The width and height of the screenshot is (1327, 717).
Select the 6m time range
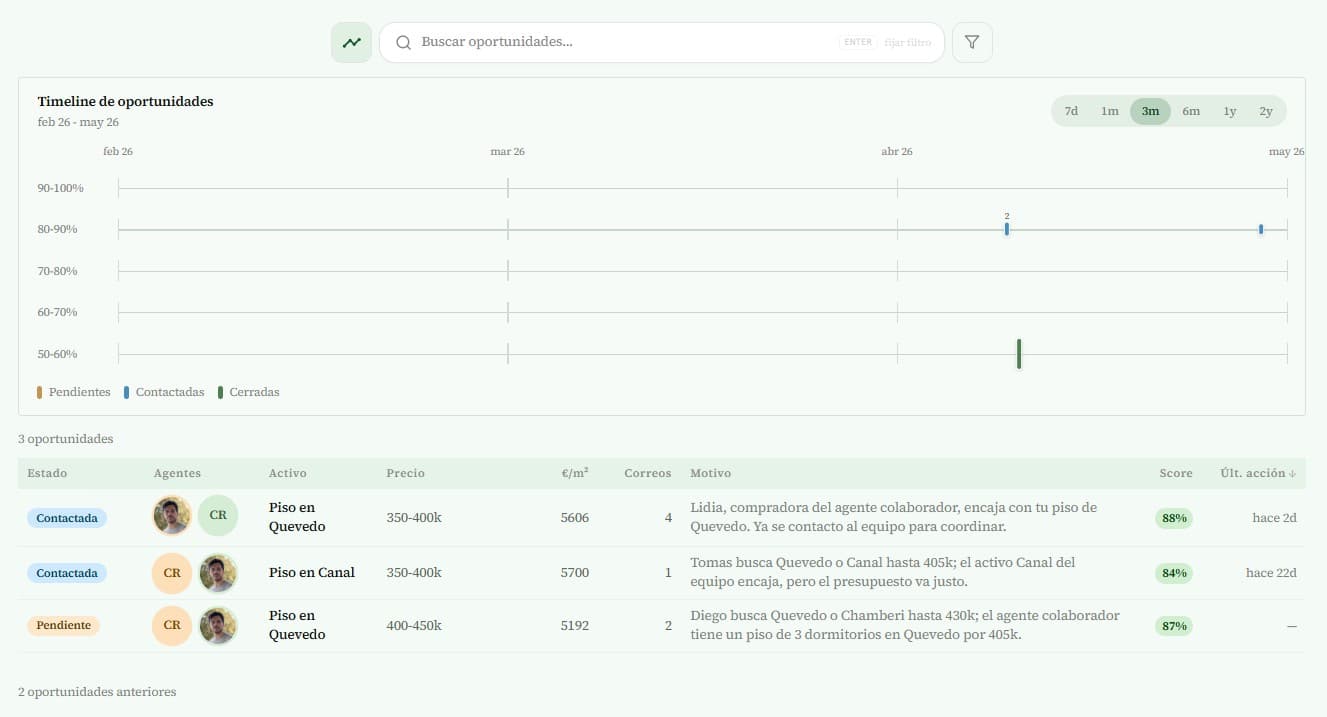tap(1191, 111)
